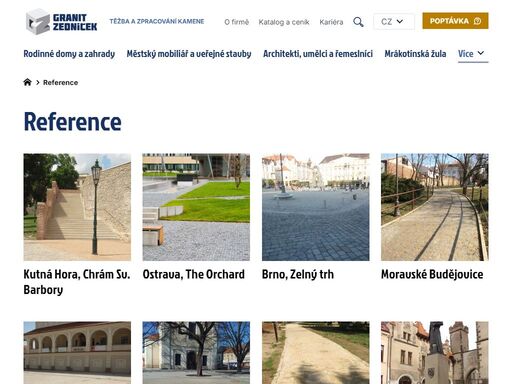Click the Granit Zedníček logo
Screen dimensions: 512x384
(61, 22)
